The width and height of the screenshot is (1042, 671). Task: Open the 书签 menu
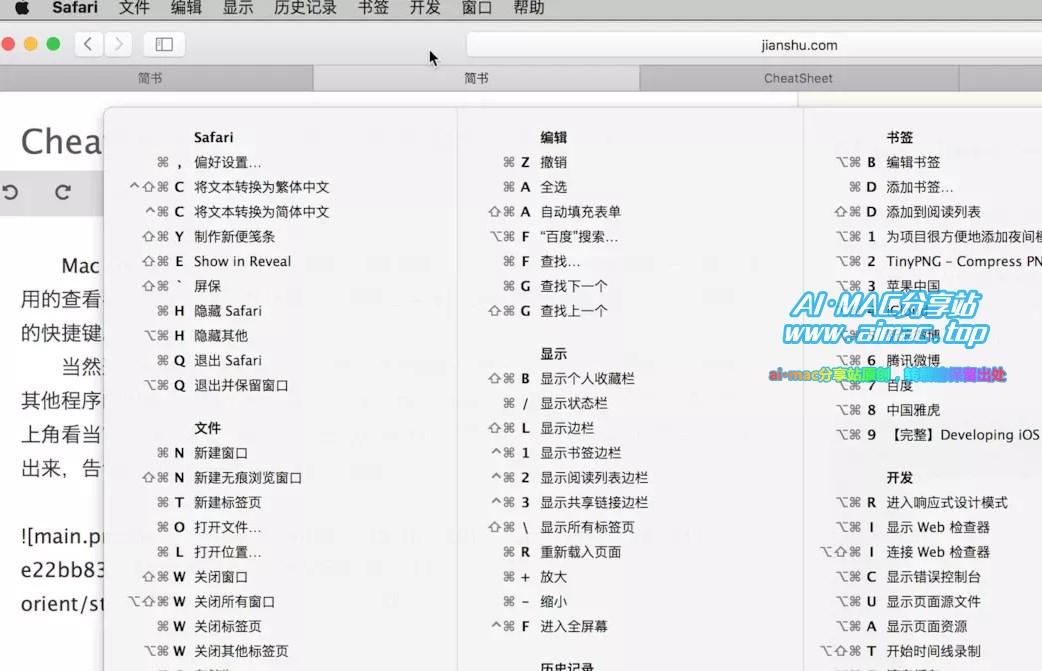(x=373, y=8)
